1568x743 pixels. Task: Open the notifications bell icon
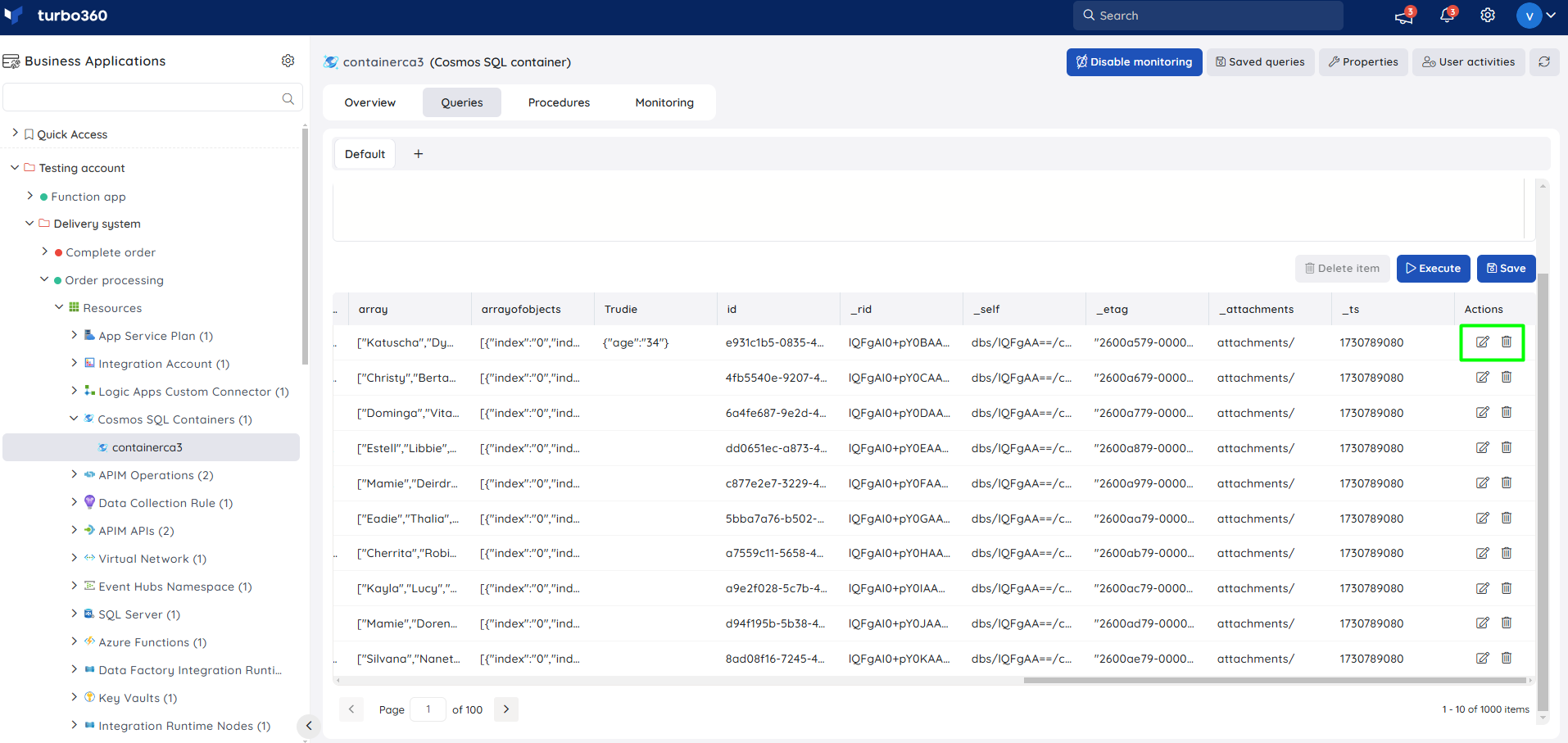[x=1447, y=16]
